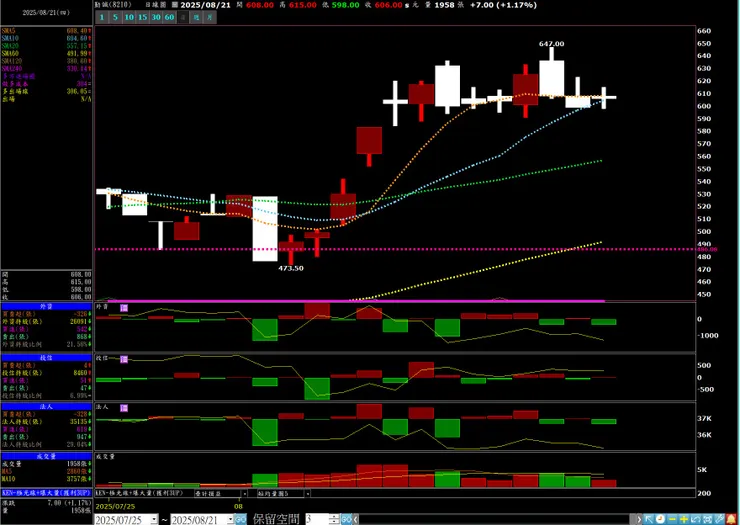Viewport: 740px width, 525px height.
Task: Click the trend line drawing icon
Action: 696,519
